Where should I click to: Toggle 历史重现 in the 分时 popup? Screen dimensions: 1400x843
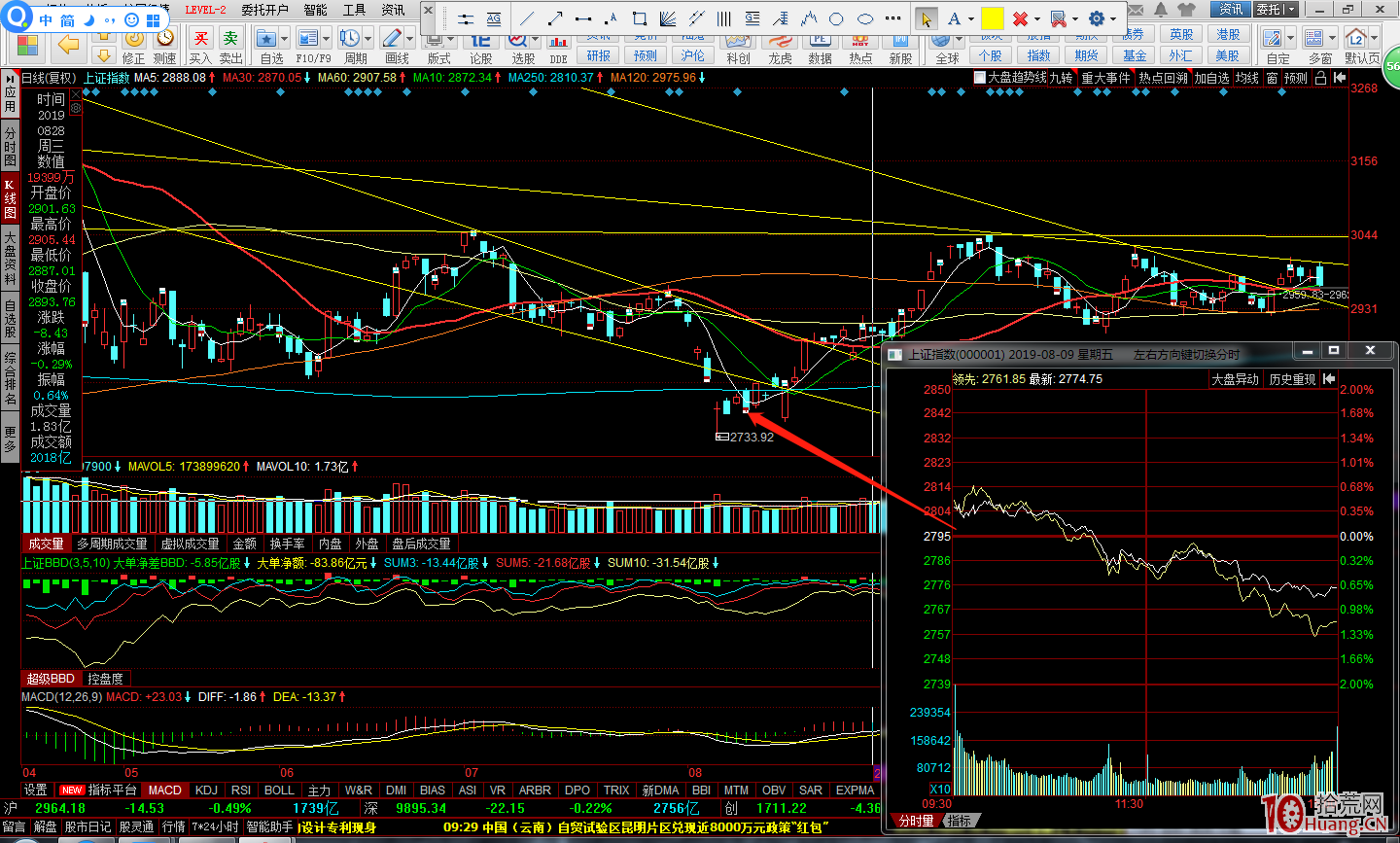(x=1292, y=379)
